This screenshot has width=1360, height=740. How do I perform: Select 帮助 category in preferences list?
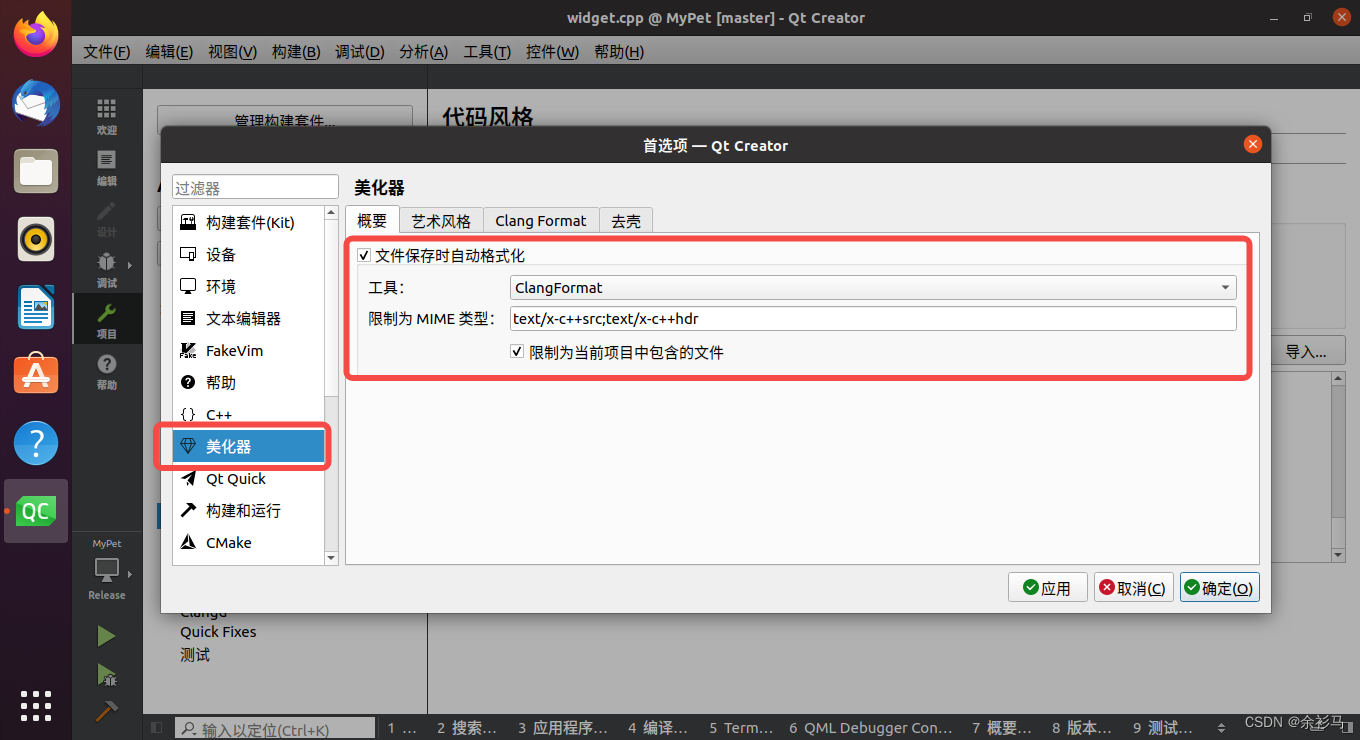click(x=250, y=382)
